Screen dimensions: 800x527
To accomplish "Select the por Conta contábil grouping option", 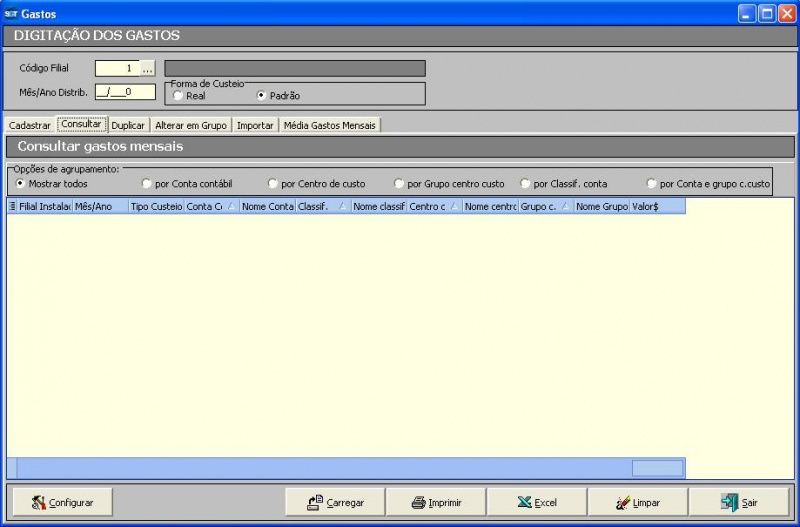I will pyautogui.click(x=147, y=184).
